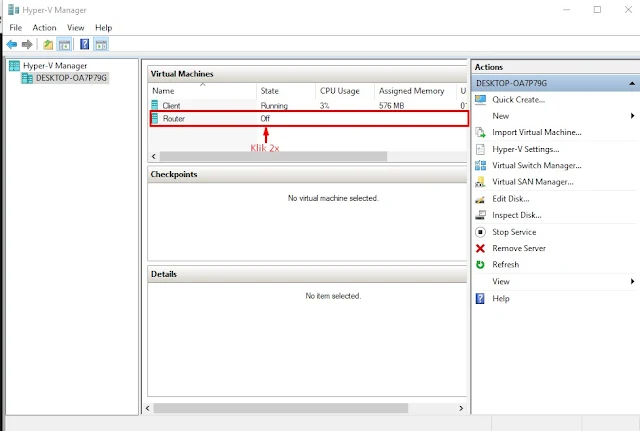Click the Help icon in Actions pane
The image size is (640, 431).
pyautogui.click(x=480, y=298)
